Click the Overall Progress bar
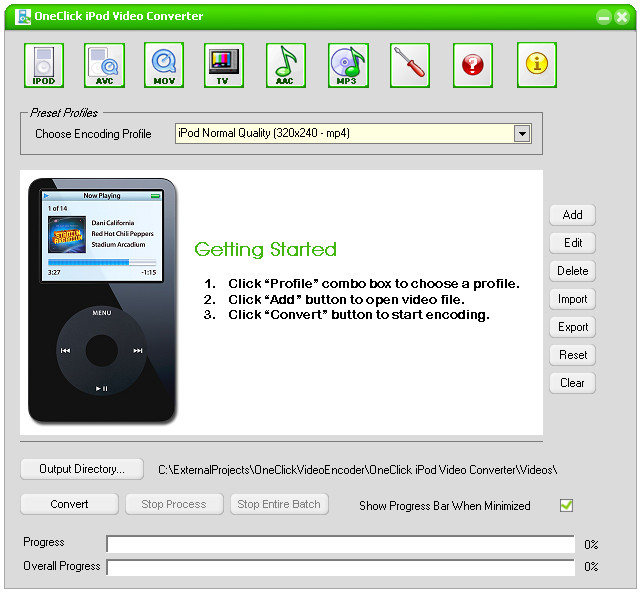The height and width of the screenshot is (592, 641). (341, 567)
